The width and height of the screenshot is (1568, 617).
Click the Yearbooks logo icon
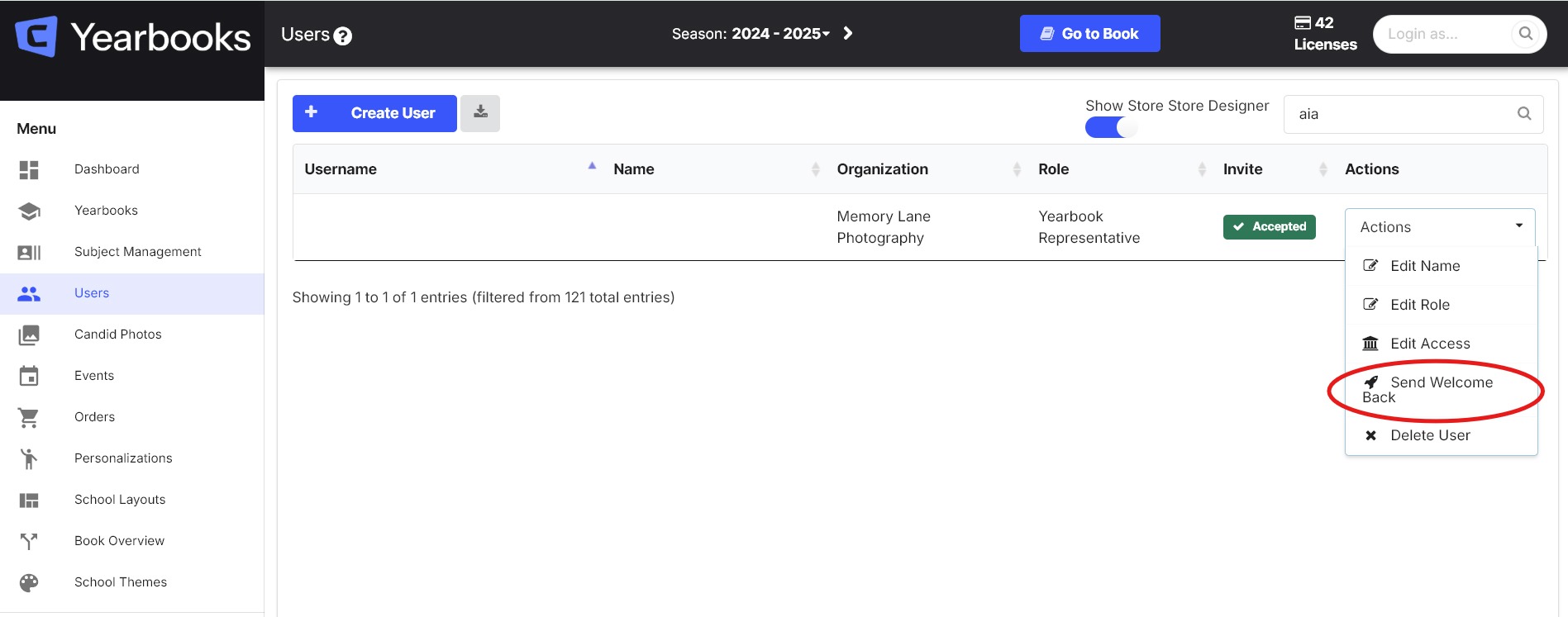[36, 36]
